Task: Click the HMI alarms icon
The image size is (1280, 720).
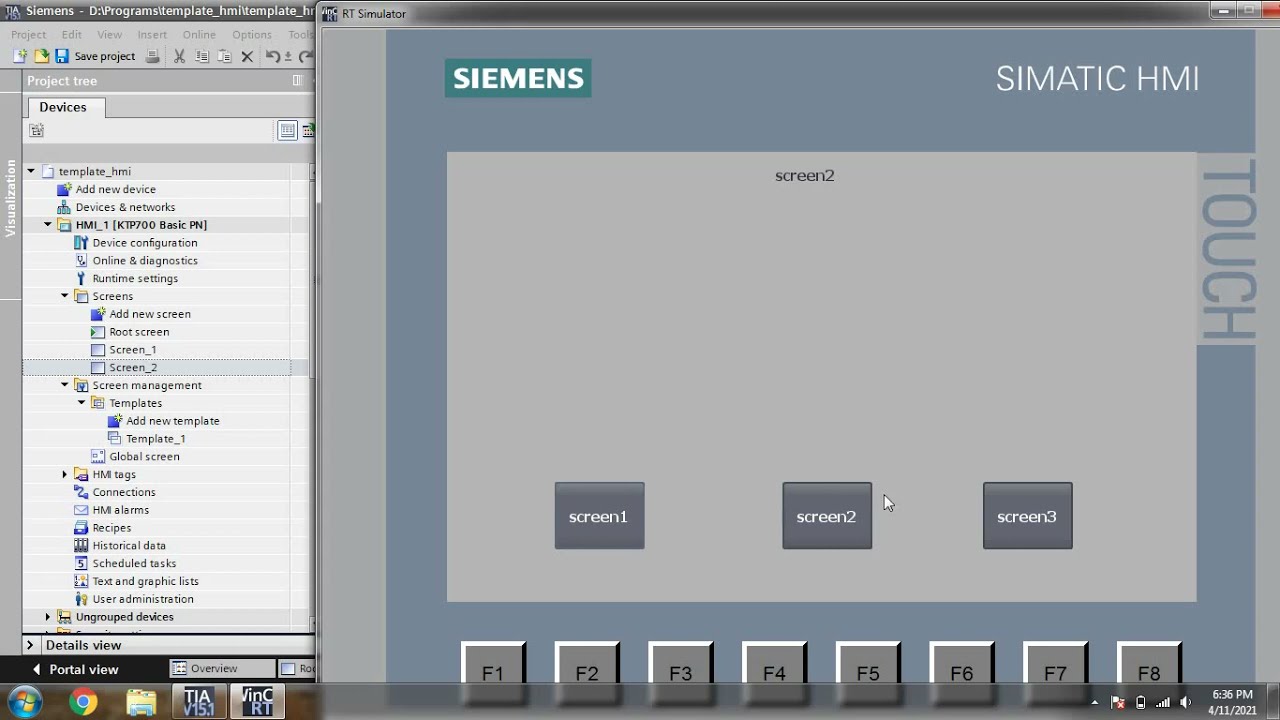Action: pyautogui.click(x=81, y=510)
